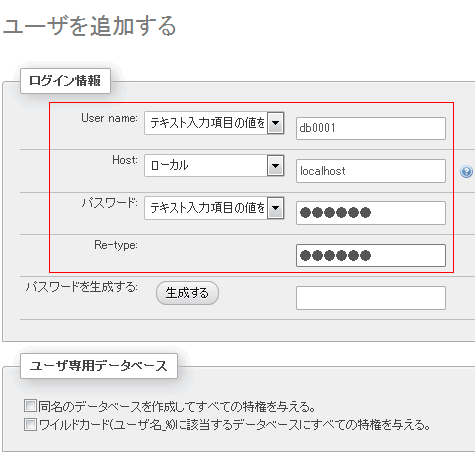Image resolution: width=475 pixels, height=455 pixels.
Task: Focus the Re-type password field
Action: (x=371, y=256)
